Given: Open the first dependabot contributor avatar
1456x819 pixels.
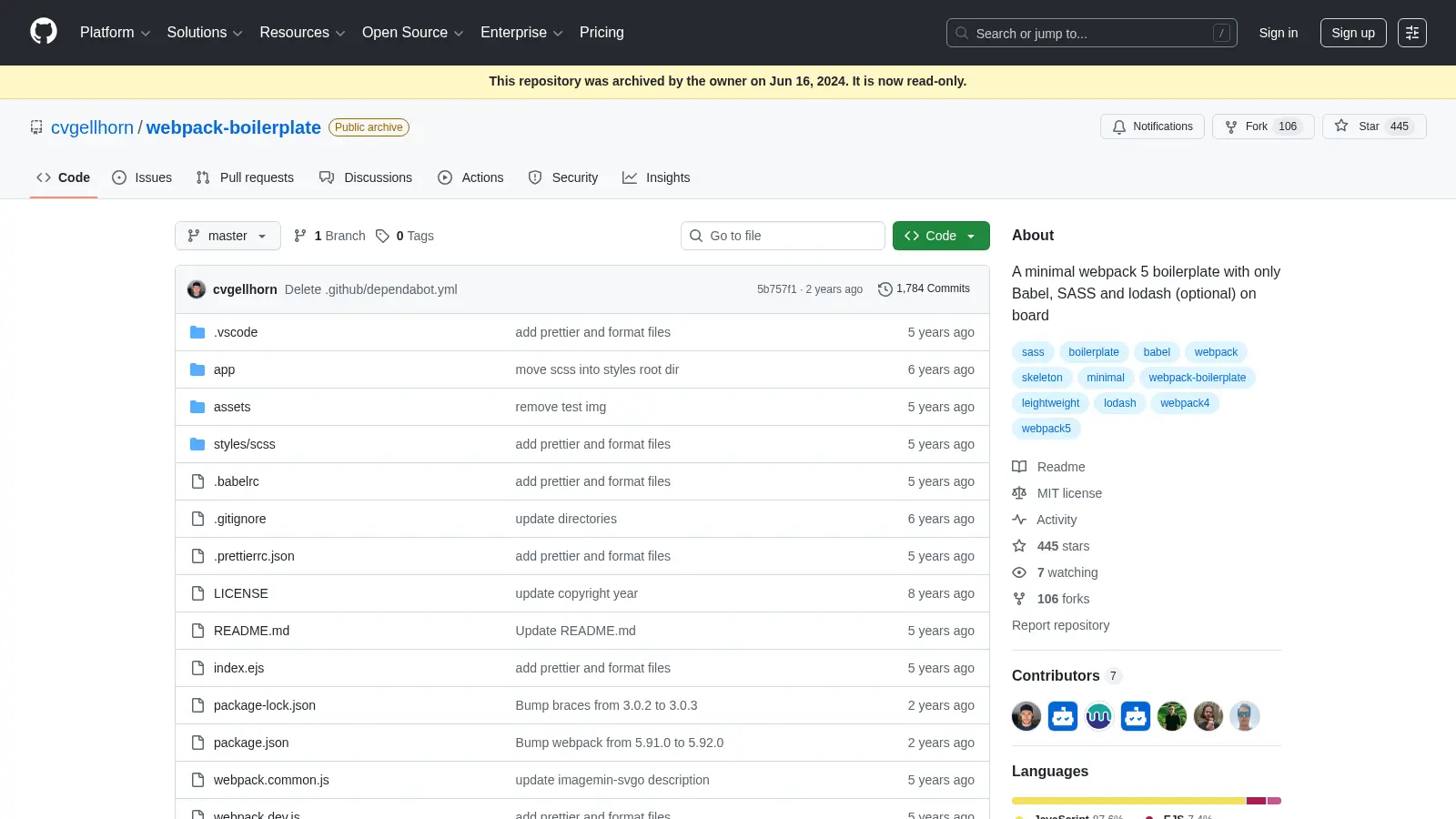Looking at the screenshot, I should [x=1063, y=716].
